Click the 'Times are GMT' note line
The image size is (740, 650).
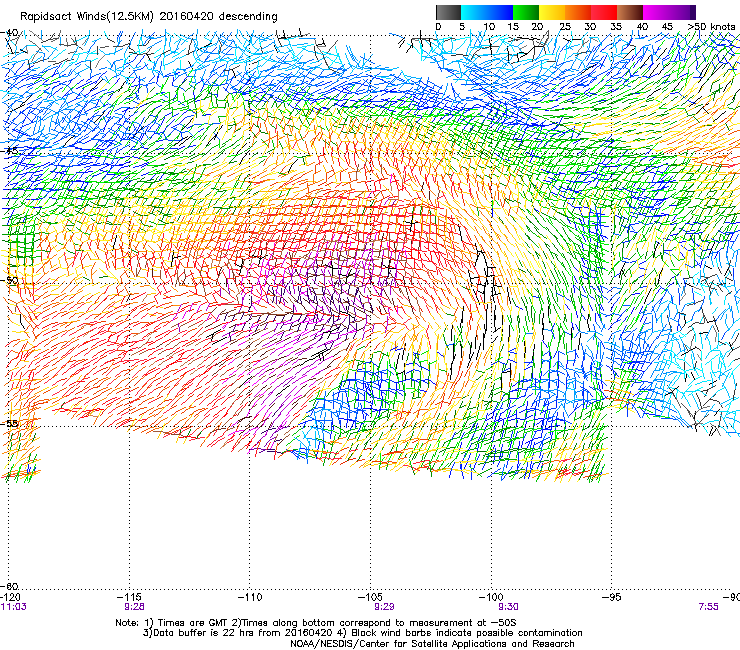click(316, 623)
